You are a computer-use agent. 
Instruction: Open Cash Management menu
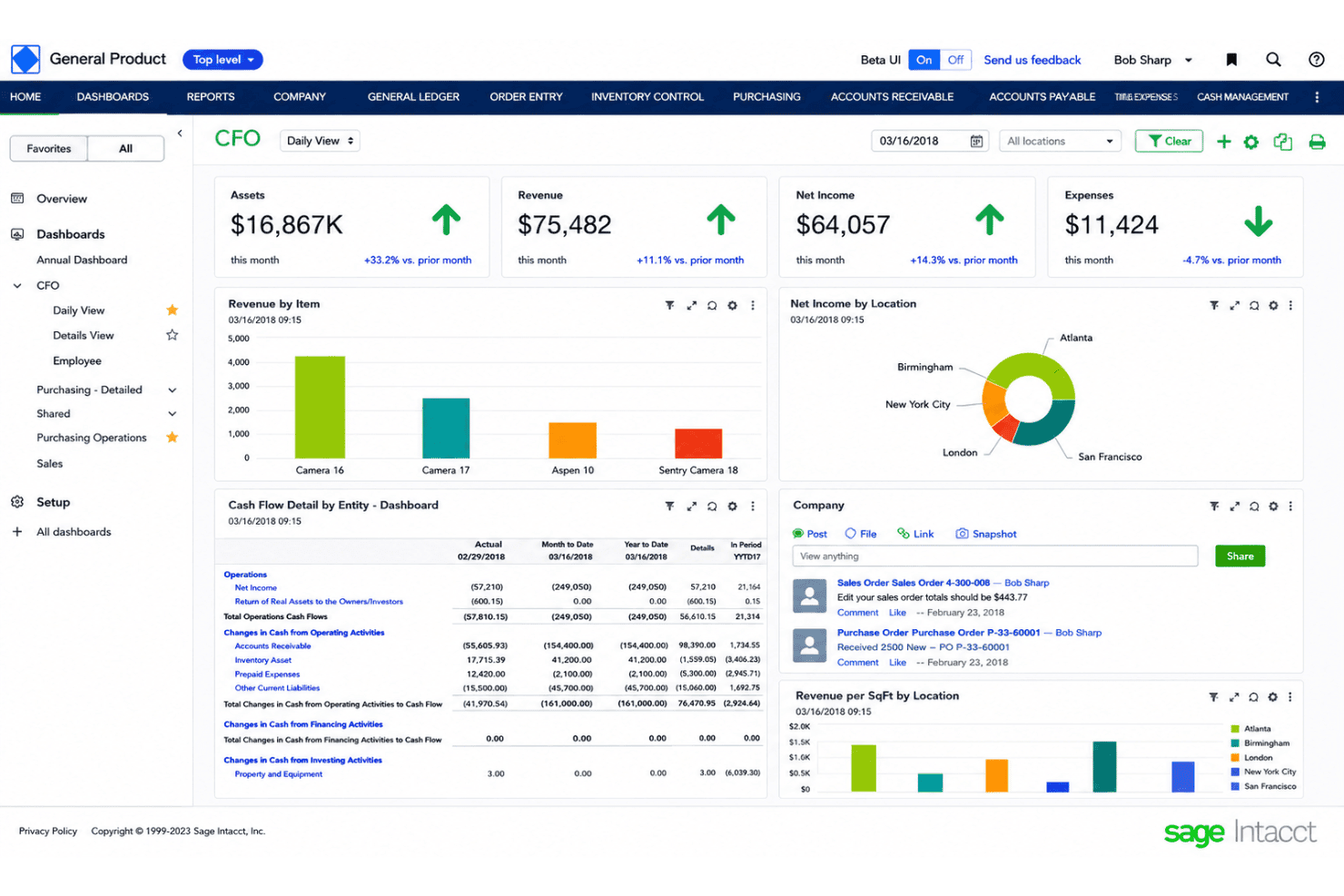(x=1242, y=97)
